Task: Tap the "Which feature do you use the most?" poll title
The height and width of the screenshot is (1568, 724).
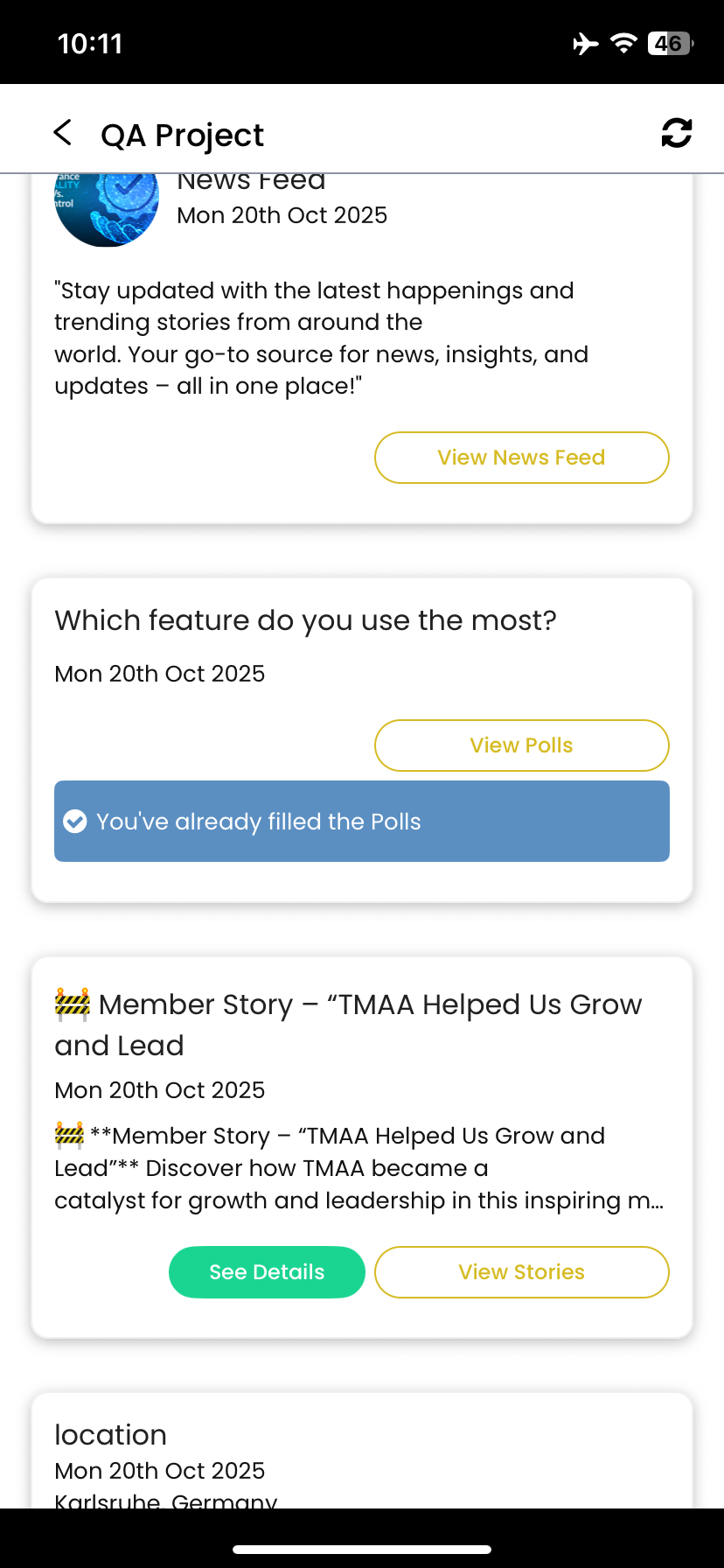Action: [x=305, y=620]
